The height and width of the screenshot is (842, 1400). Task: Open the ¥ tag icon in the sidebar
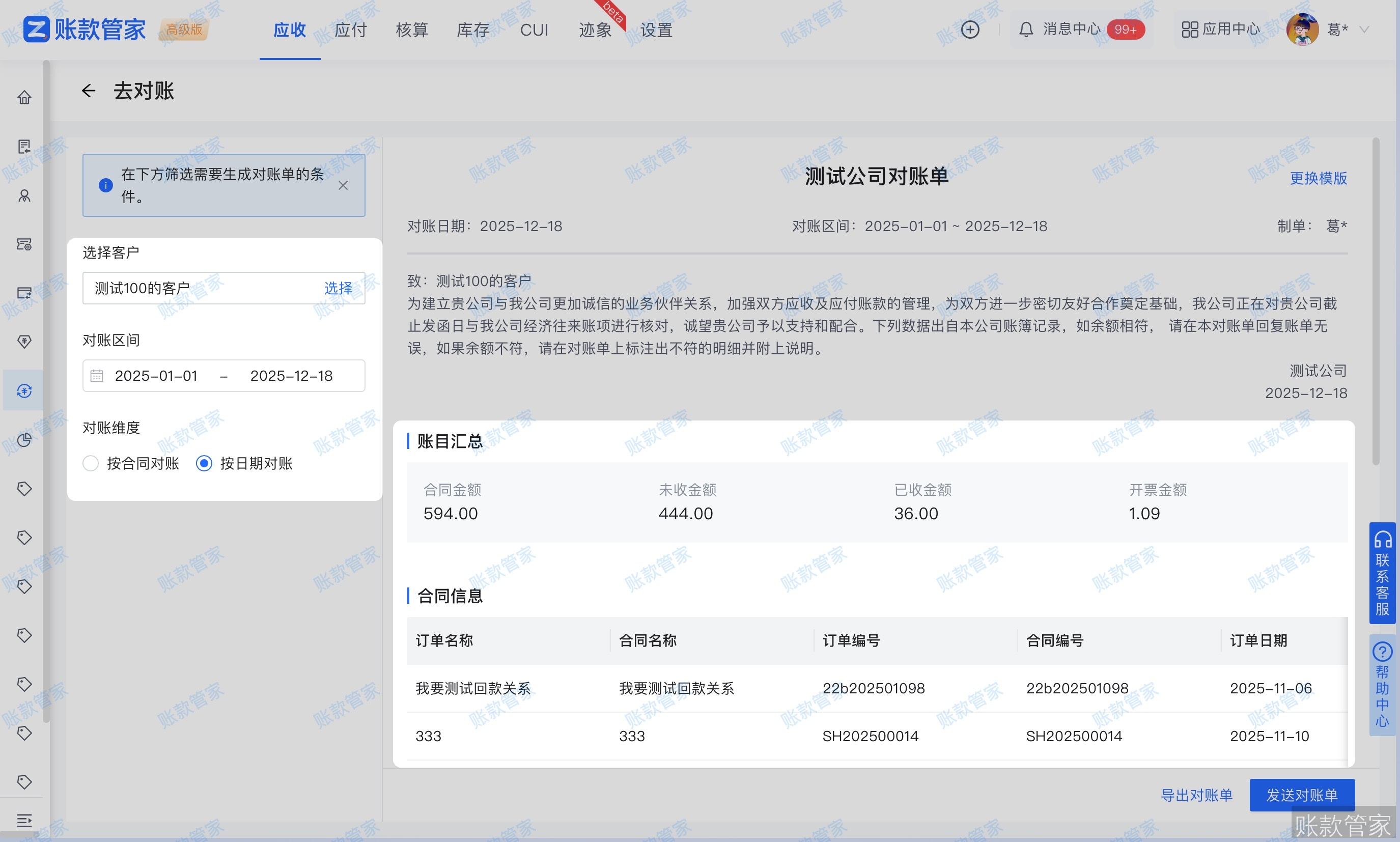(x=24, y=342)
